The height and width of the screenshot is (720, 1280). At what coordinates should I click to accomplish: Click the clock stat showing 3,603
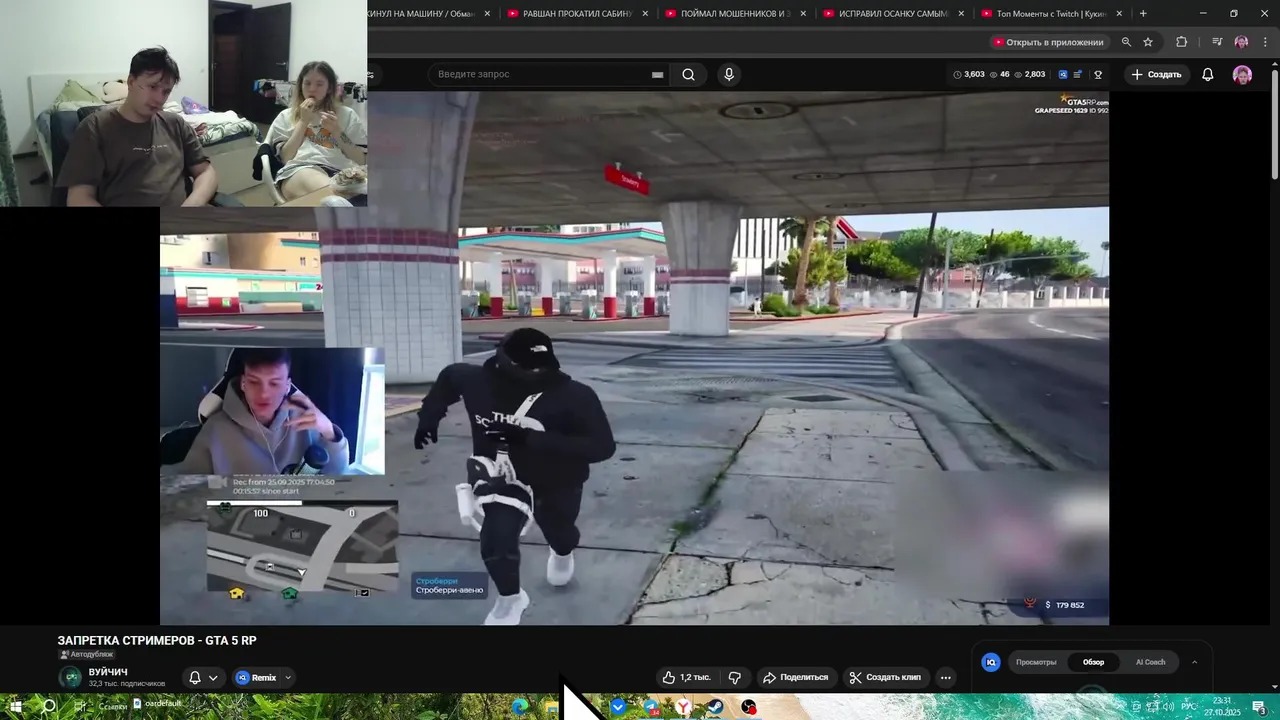pos(969,74)
